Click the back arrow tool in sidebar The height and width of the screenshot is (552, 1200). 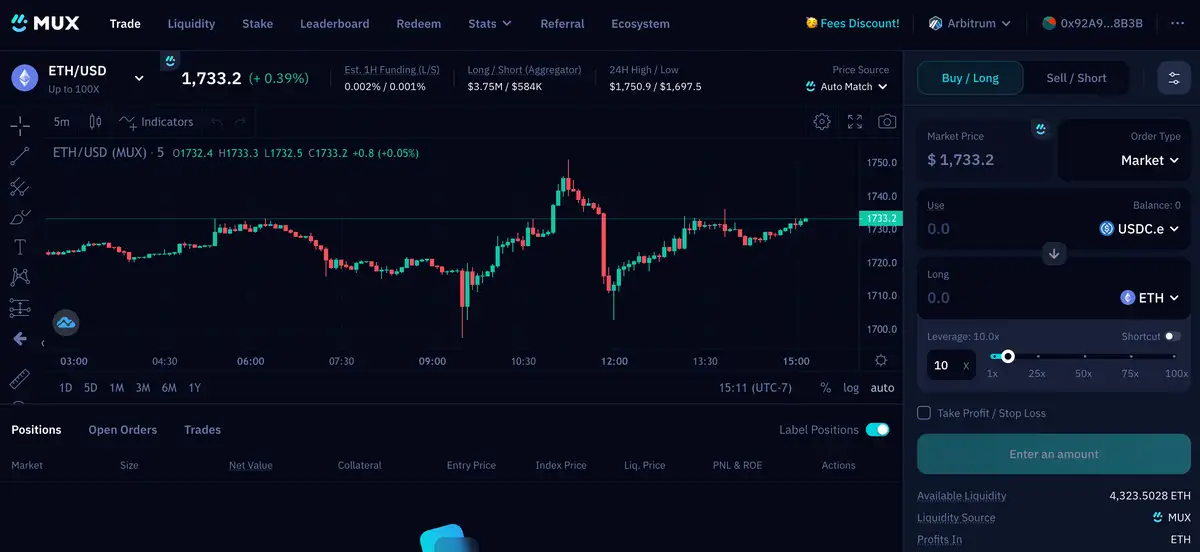click(20, 339)
